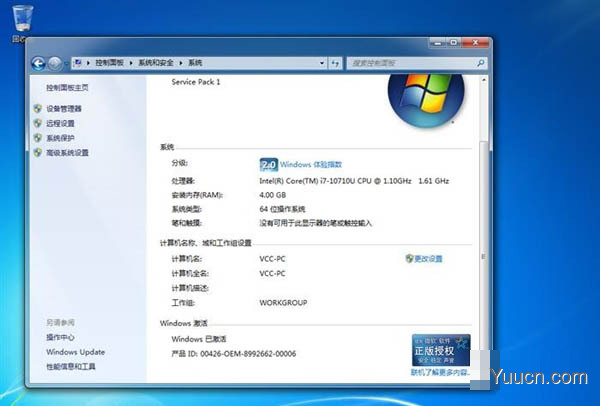
Task: Open Windows Update in the sidebar
Action: click(x=75, y=352)
